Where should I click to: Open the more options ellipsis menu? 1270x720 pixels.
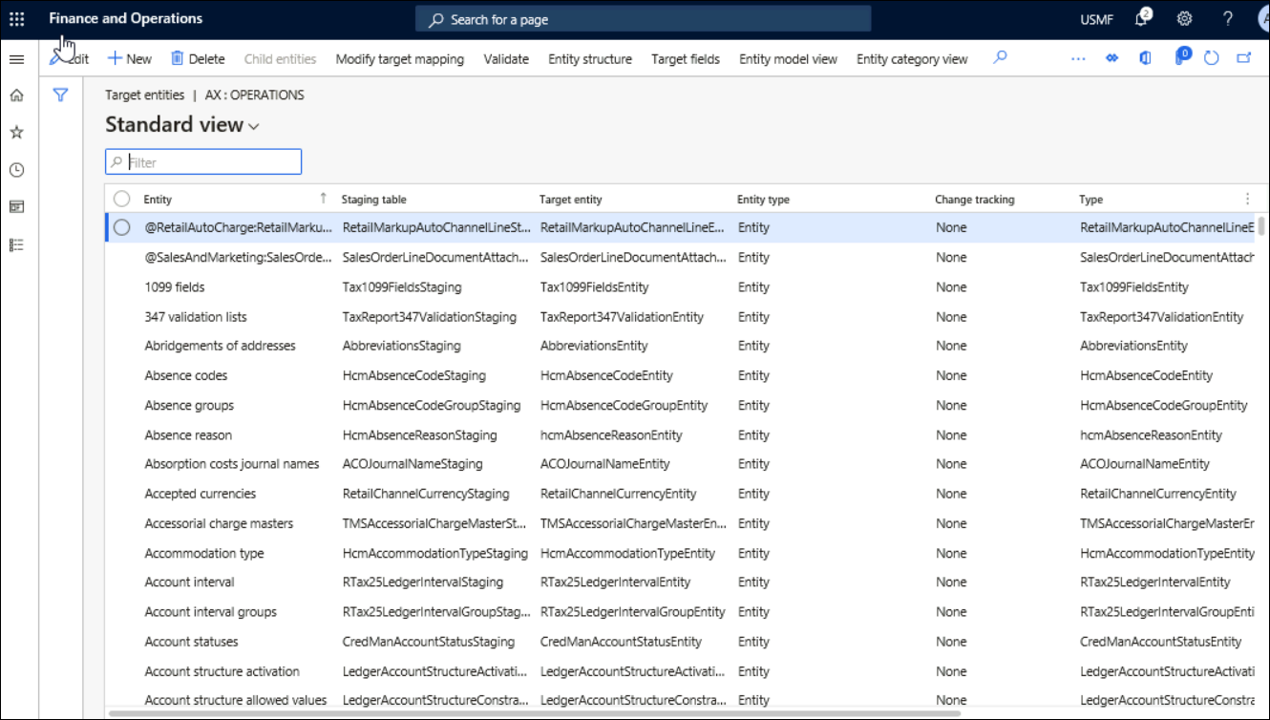coord(1078,59)
